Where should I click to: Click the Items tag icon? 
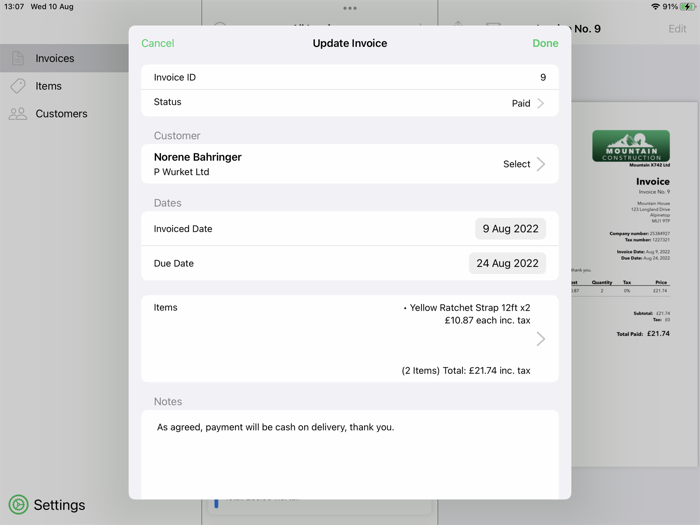coord(18,86)
